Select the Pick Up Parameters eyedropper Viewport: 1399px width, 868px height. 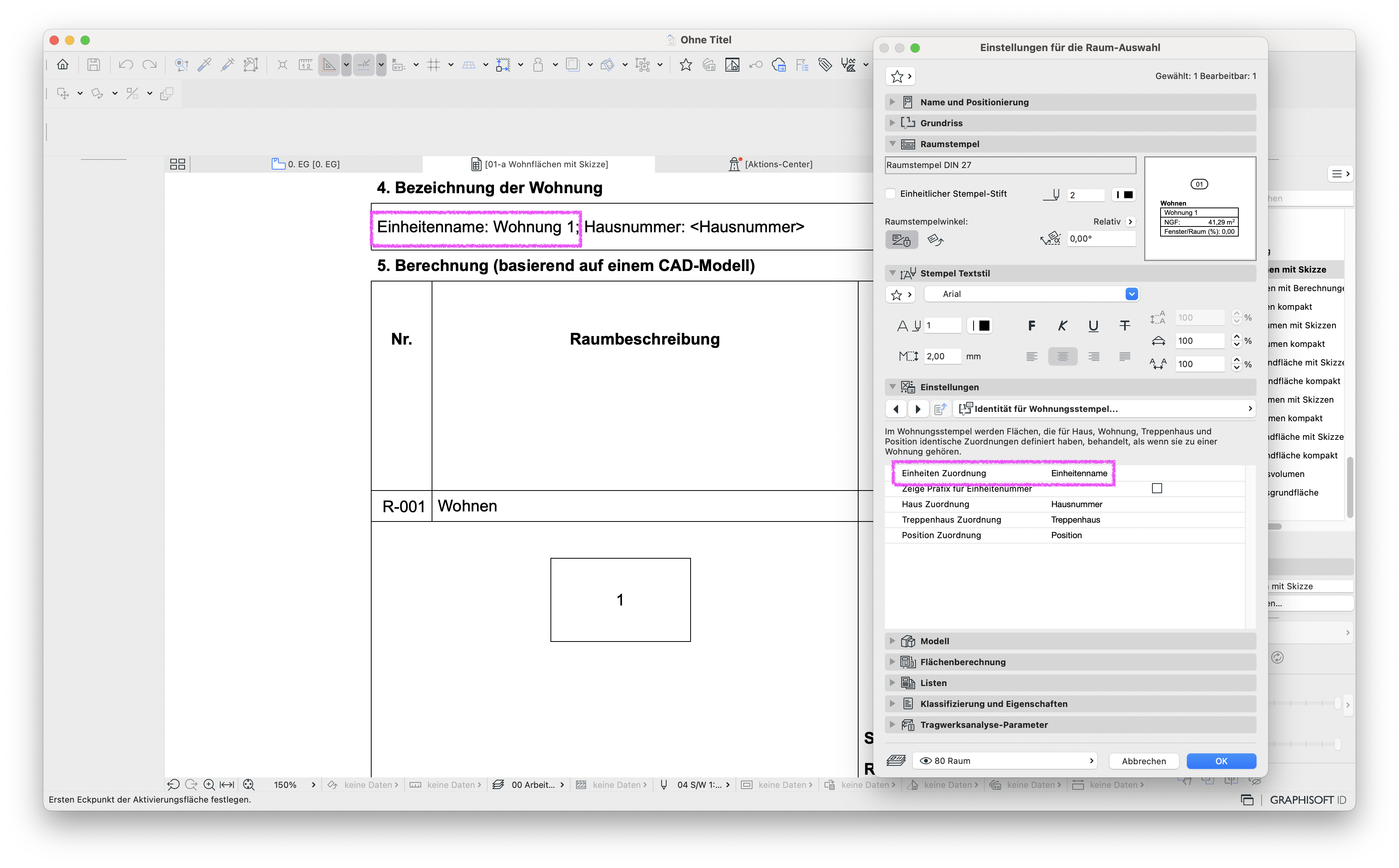coord(204,65)
